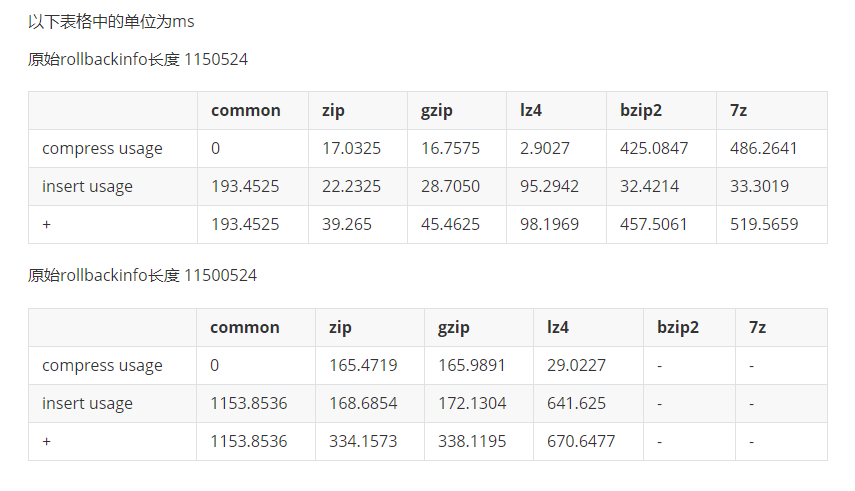The width and height of the screenshot is (855, 491).
Task: Click the rollbackinfo length 1150524 heading
Action: (138, 59)
